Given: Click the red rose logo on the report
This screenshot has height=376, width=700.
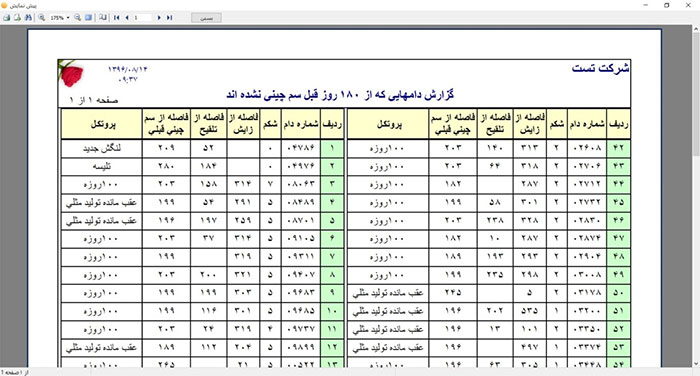Looking at the screenshot, I should click(71, 74).
